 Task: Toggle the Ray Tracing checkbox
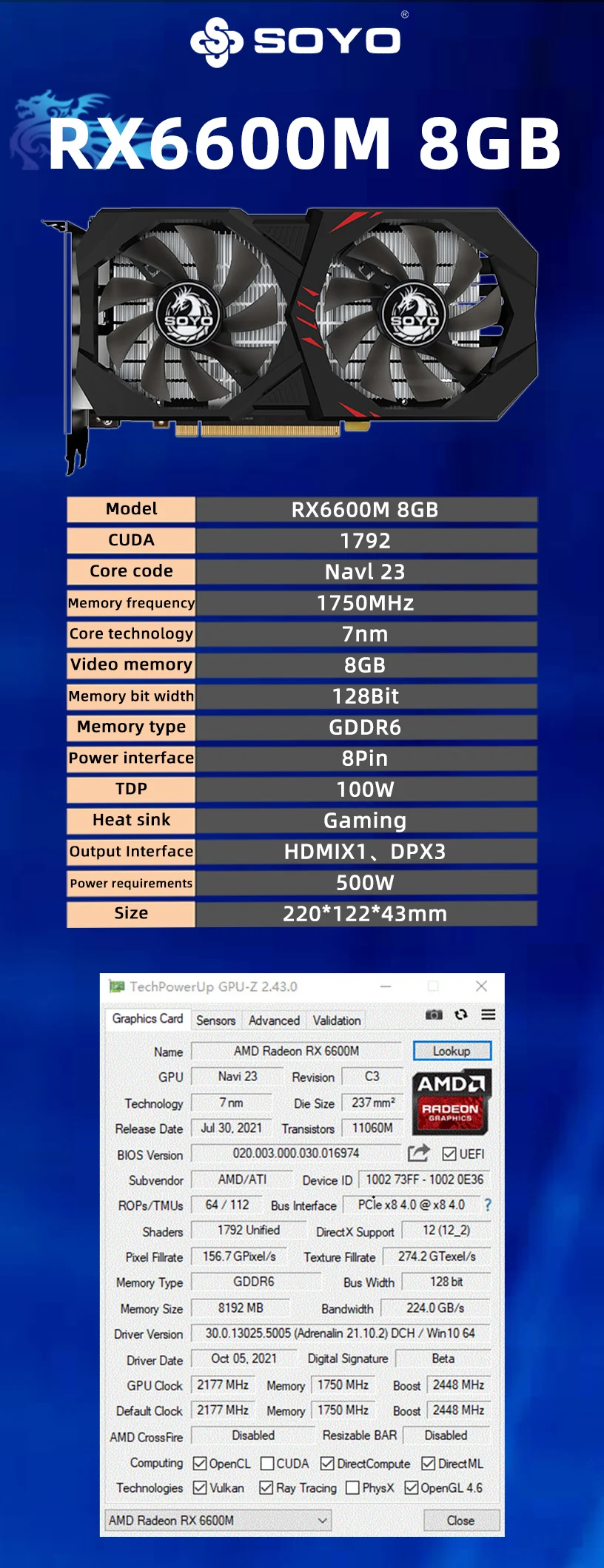point(266,1487)
